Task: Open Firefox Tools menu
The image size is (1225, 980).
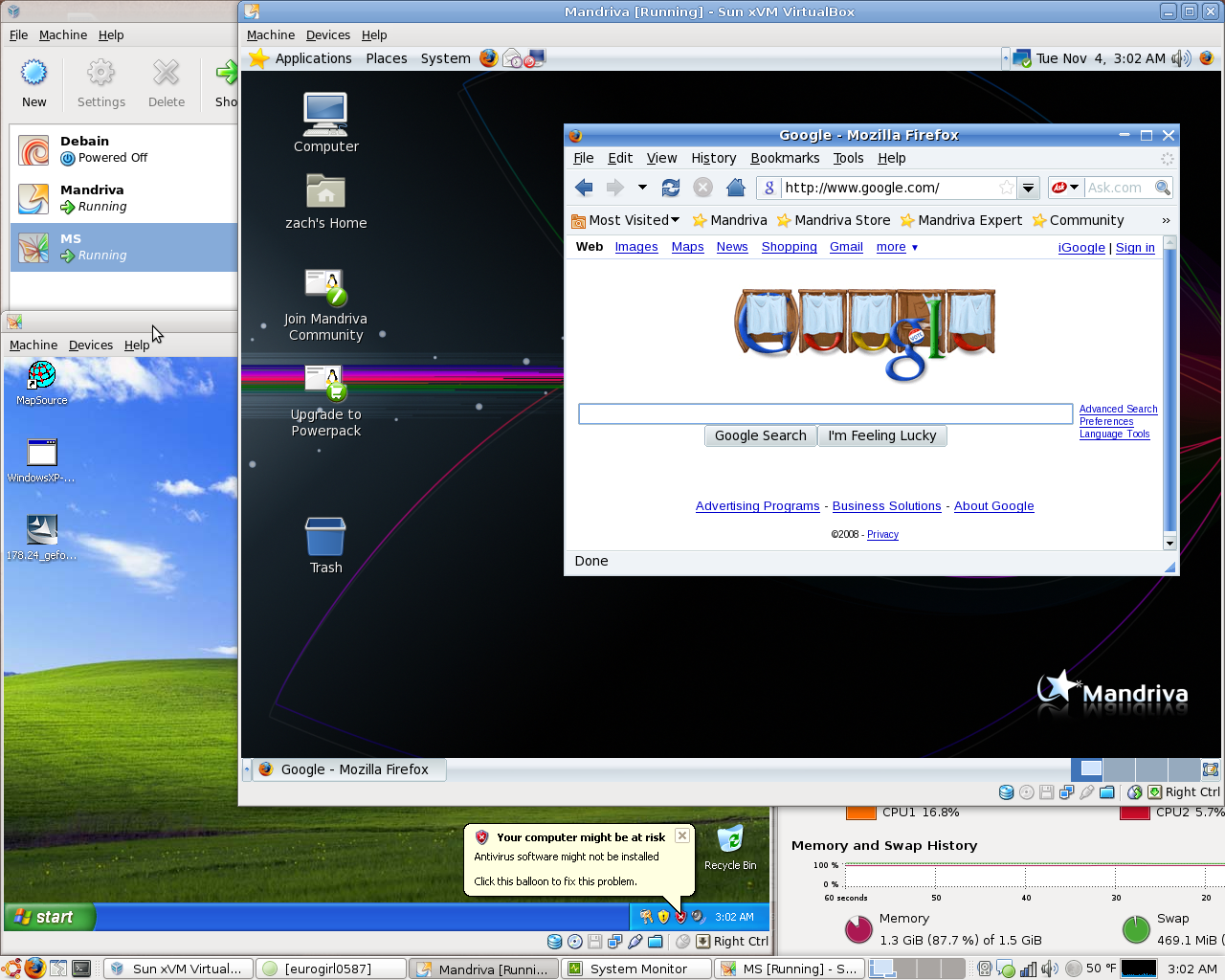Action: tap(848, 158)
